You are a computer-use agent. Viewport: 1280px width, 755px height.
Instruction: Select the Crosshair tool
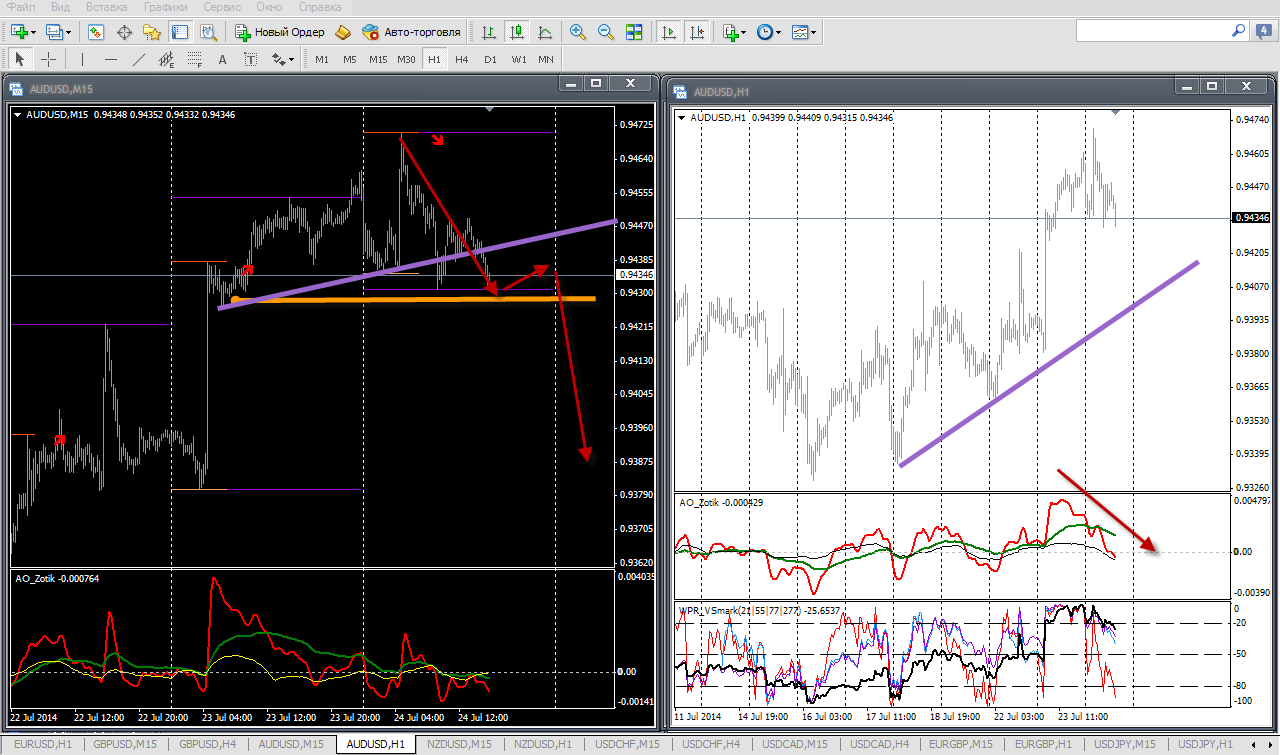click(x=48, y=59)
